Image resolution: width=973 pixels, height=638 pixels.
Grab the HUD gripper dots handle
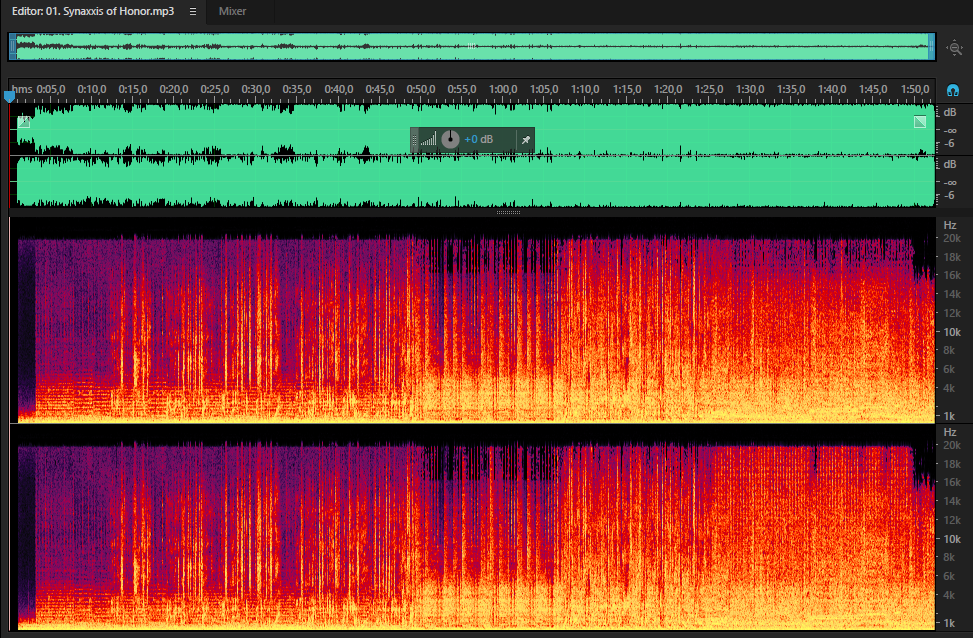click(x=415, y=140)
